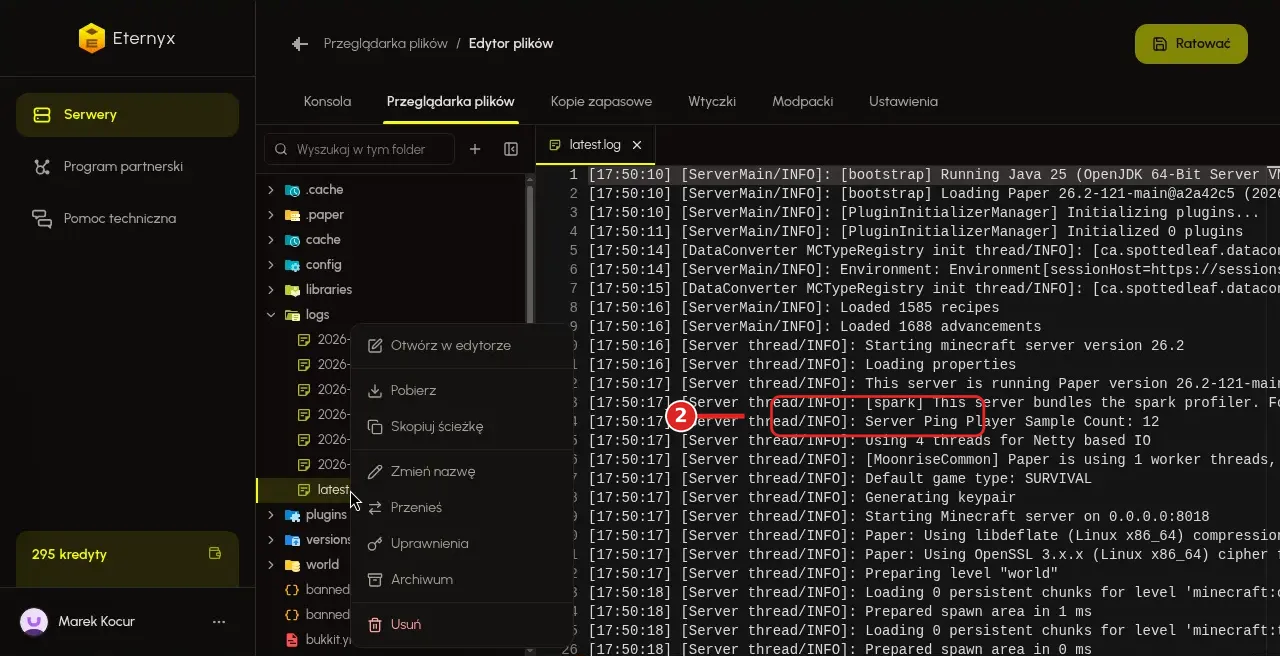Expand the libraries folder chevron
The image size is (1280, 656).
(270, 290)
